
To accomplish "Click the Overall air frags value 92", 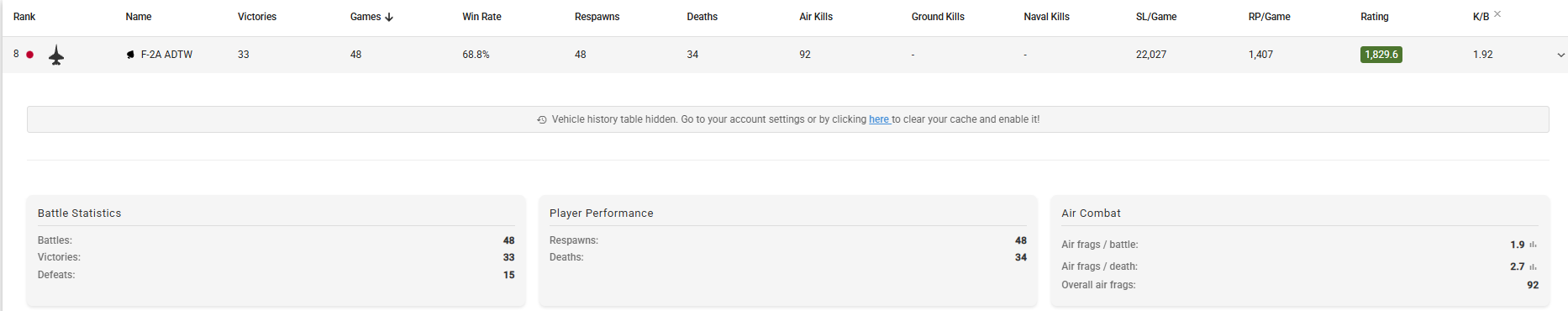I will pyautogui.click(x=1533, y=285).
